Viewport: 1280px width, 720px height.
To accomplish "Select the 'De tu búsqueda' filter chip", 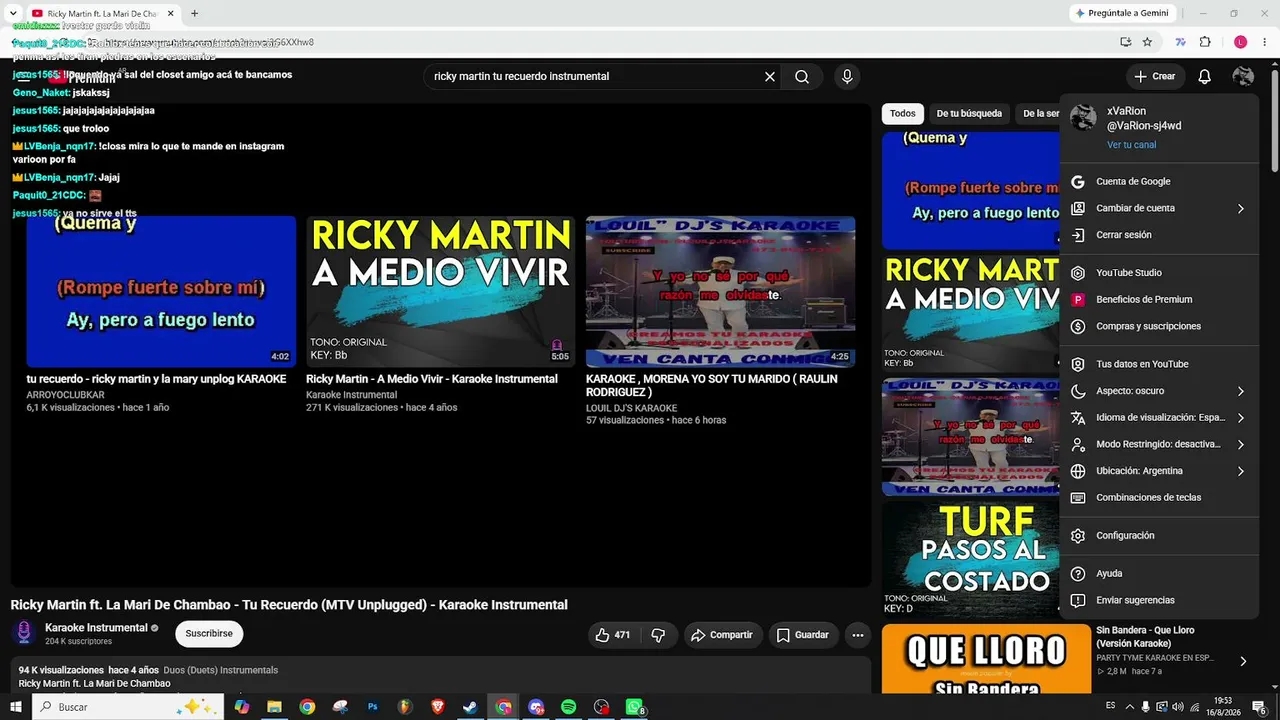I will click(x=969, y=114).
